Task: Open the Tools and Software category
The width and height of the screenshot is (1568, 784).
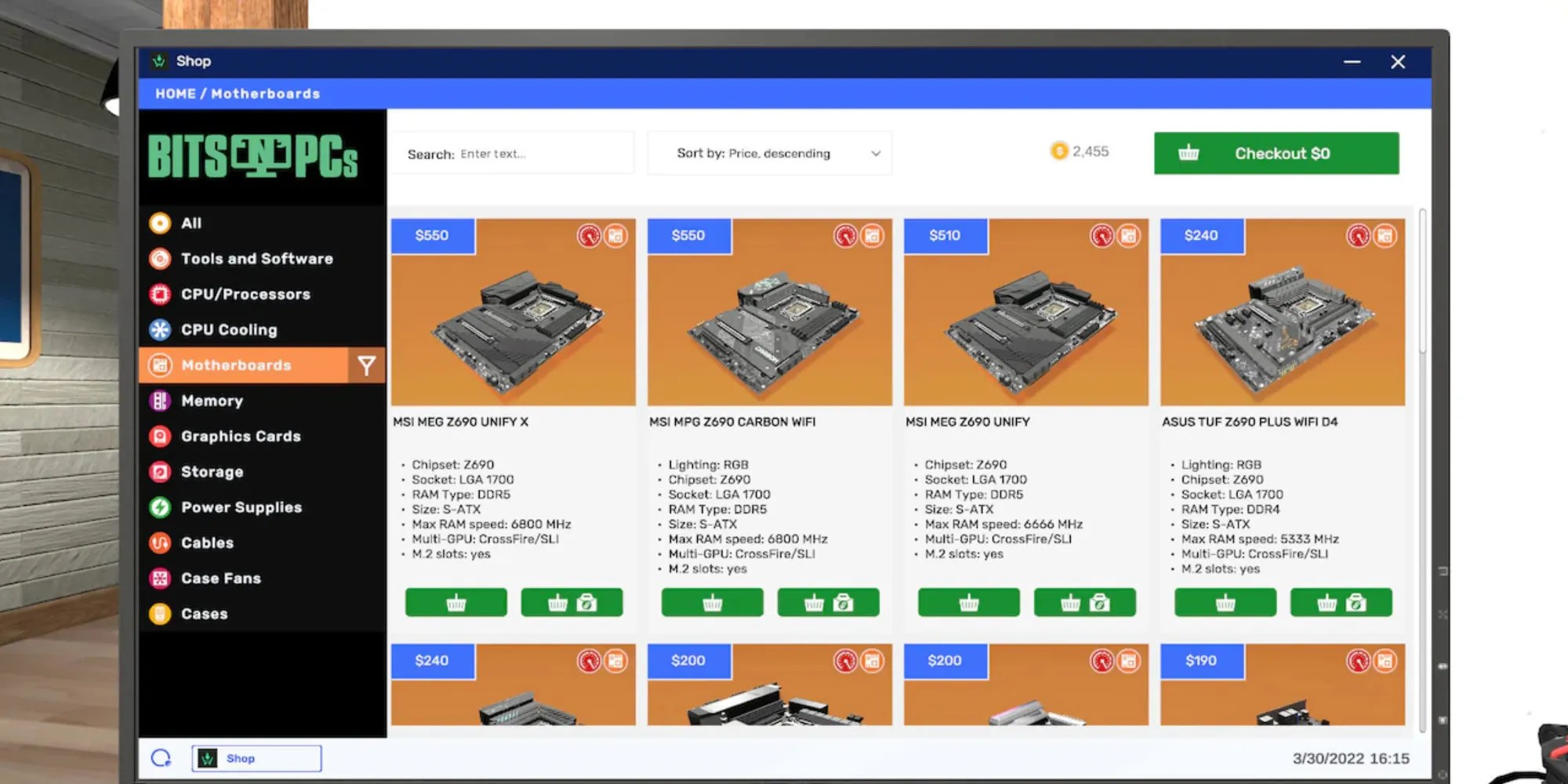Action: point(257,259)
